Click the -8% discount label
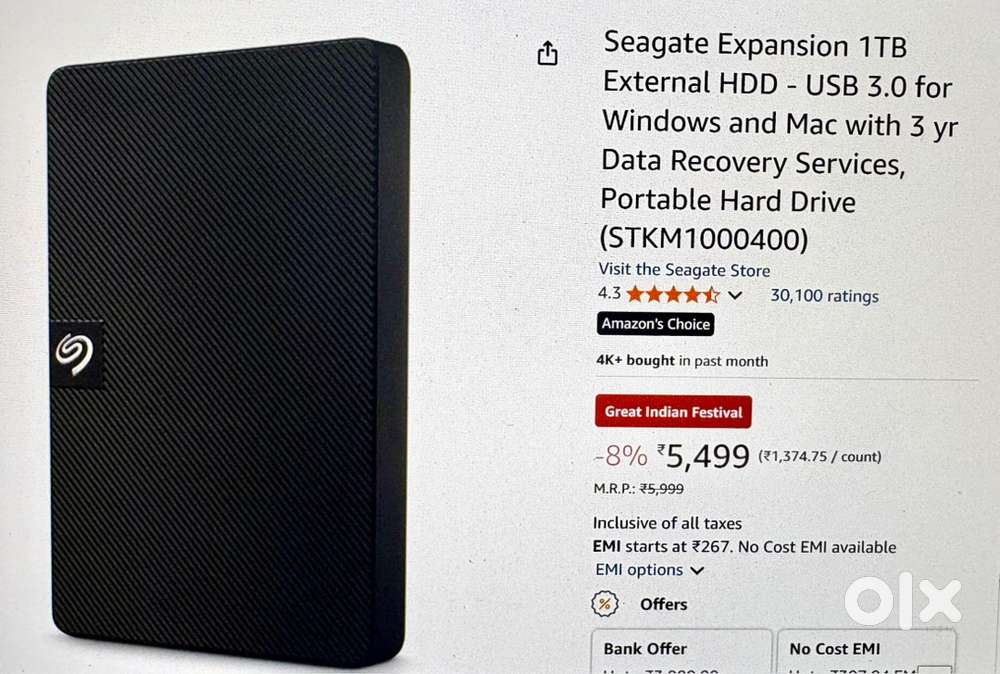 click(621, 455)
